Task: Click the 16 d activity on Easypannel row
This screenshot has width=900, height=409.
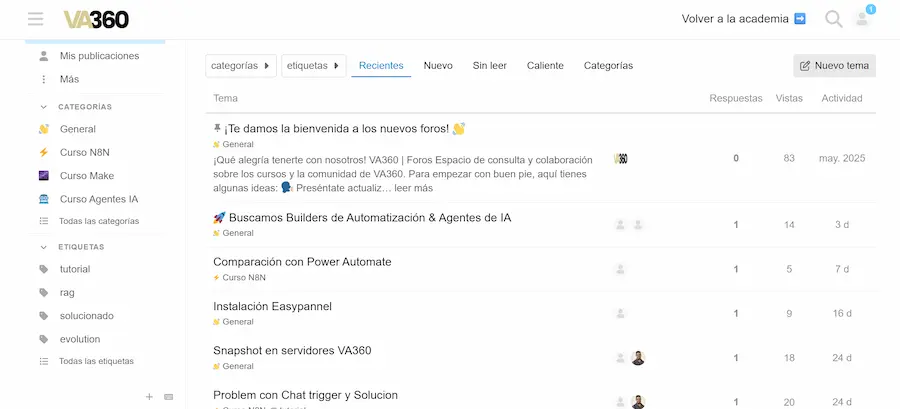Action: pyautogui.click(x=842, y=313)
